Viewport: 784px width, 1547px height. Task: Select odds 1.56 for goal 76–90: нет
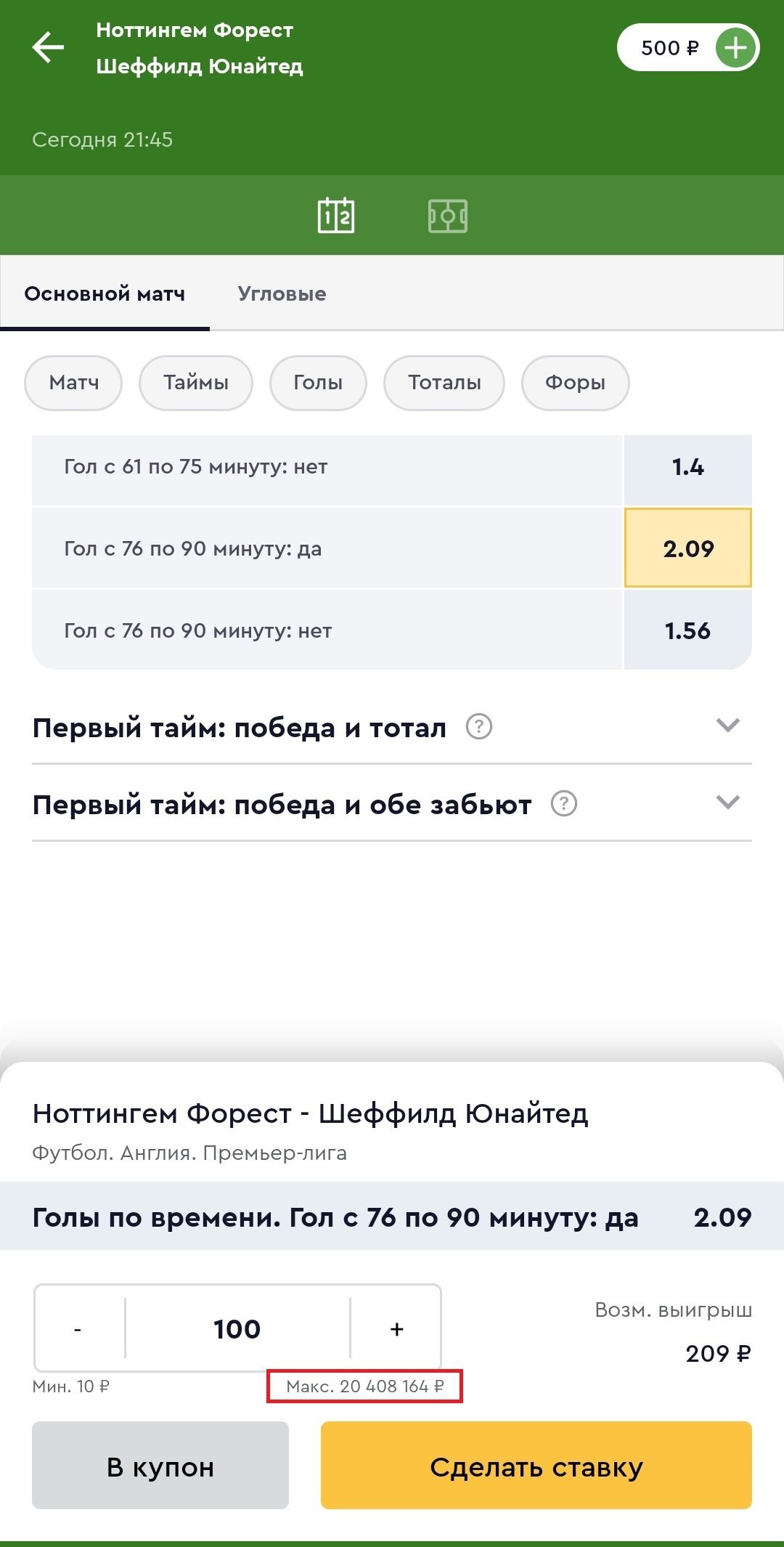click(x=687, y=630)
